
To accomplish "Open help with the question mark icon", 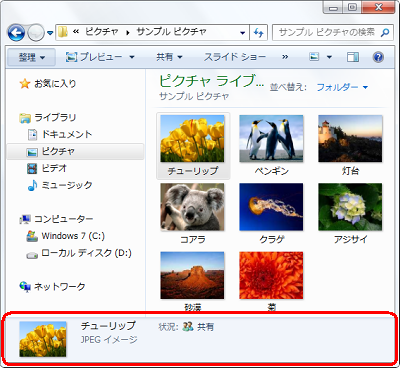I will pyautogui.click(x=378, y=57).
